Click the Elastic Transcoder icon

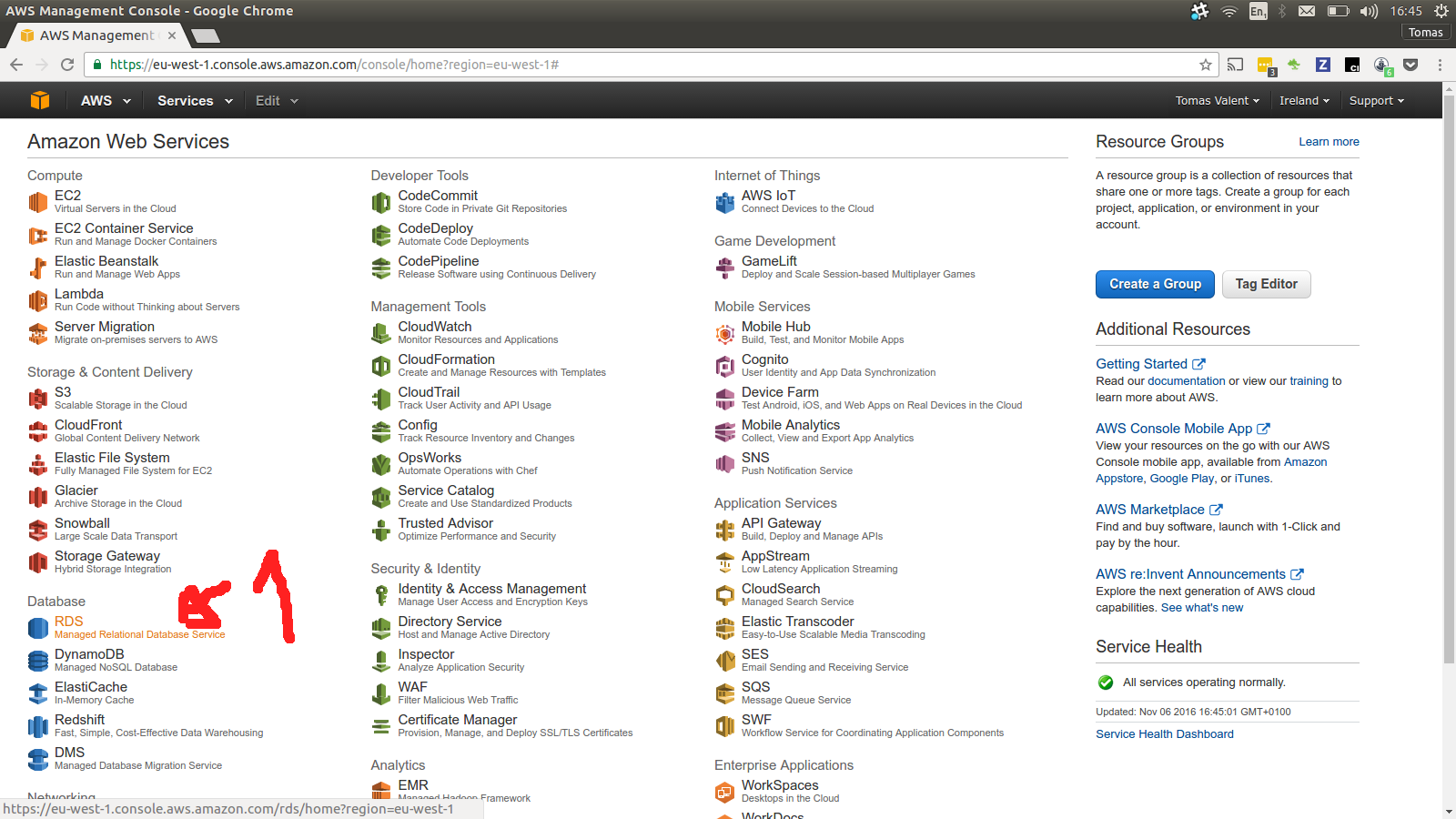coord(725,628)
